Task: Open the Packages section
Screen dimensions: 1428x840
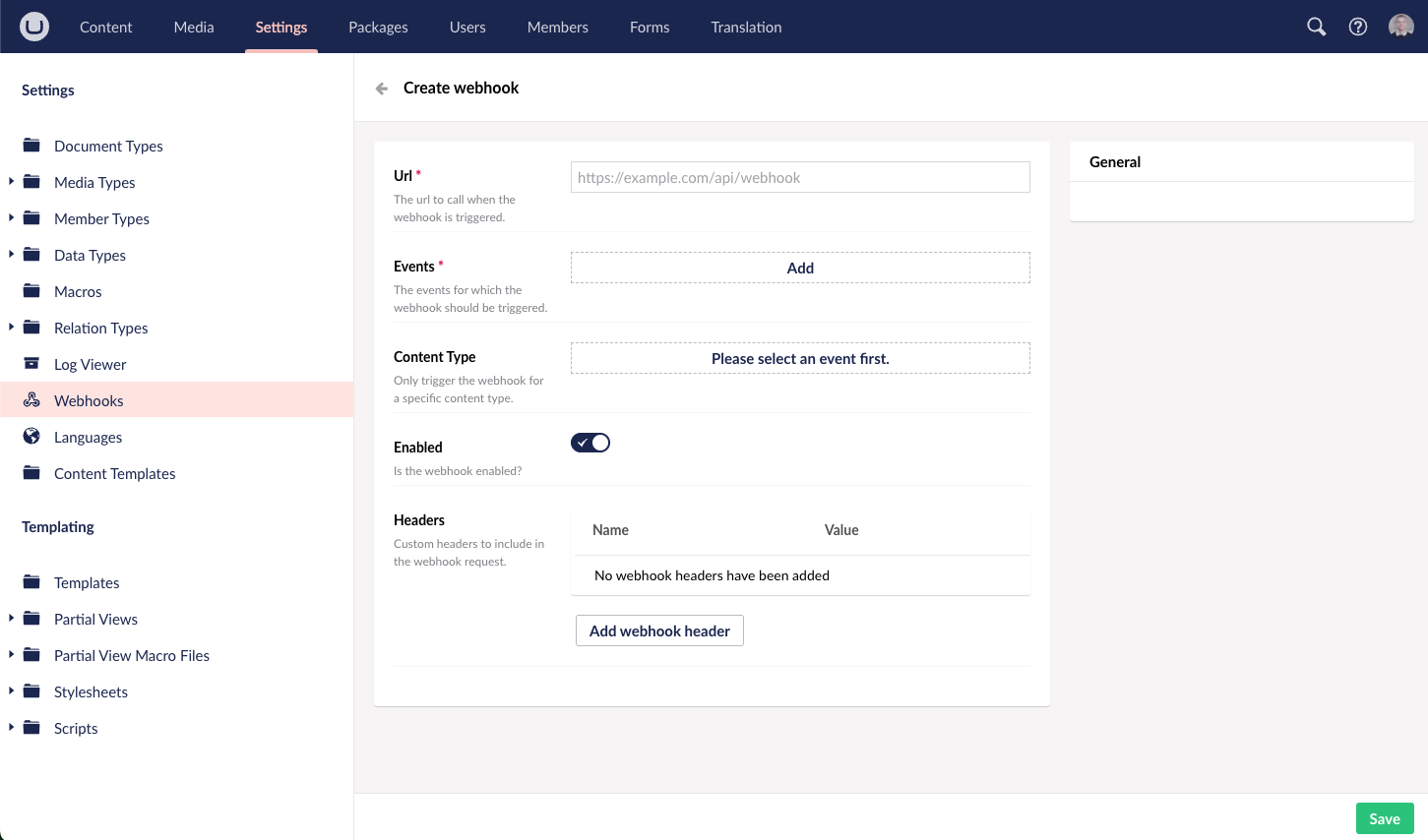Action: point(378,27)
